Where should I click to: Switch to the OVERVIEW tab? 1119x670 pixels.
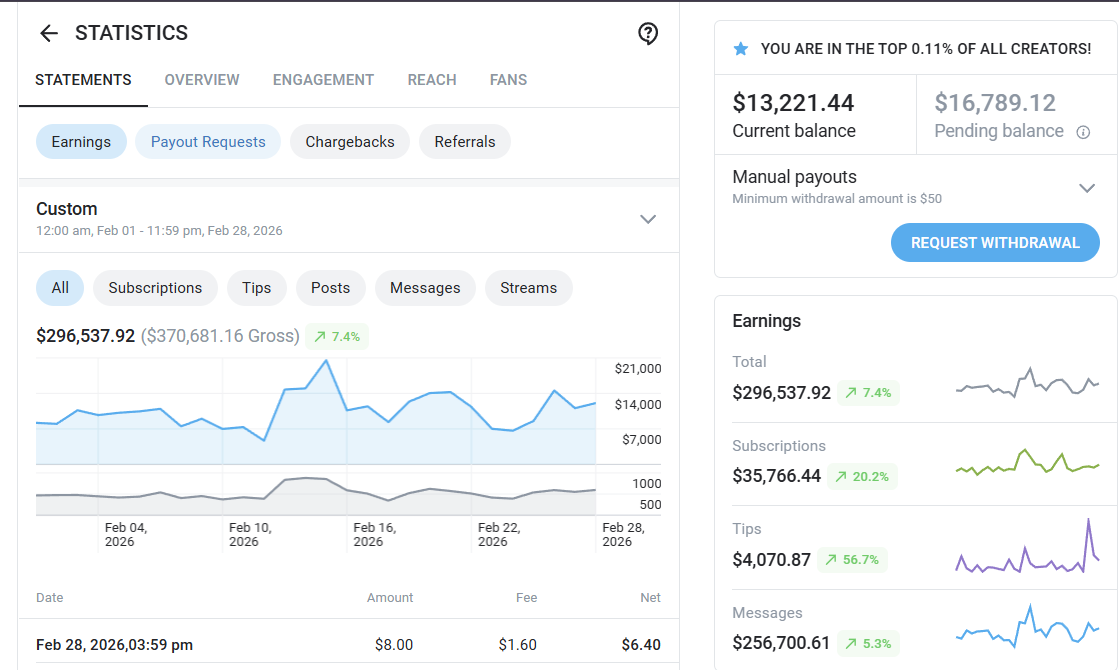point(202,80)
